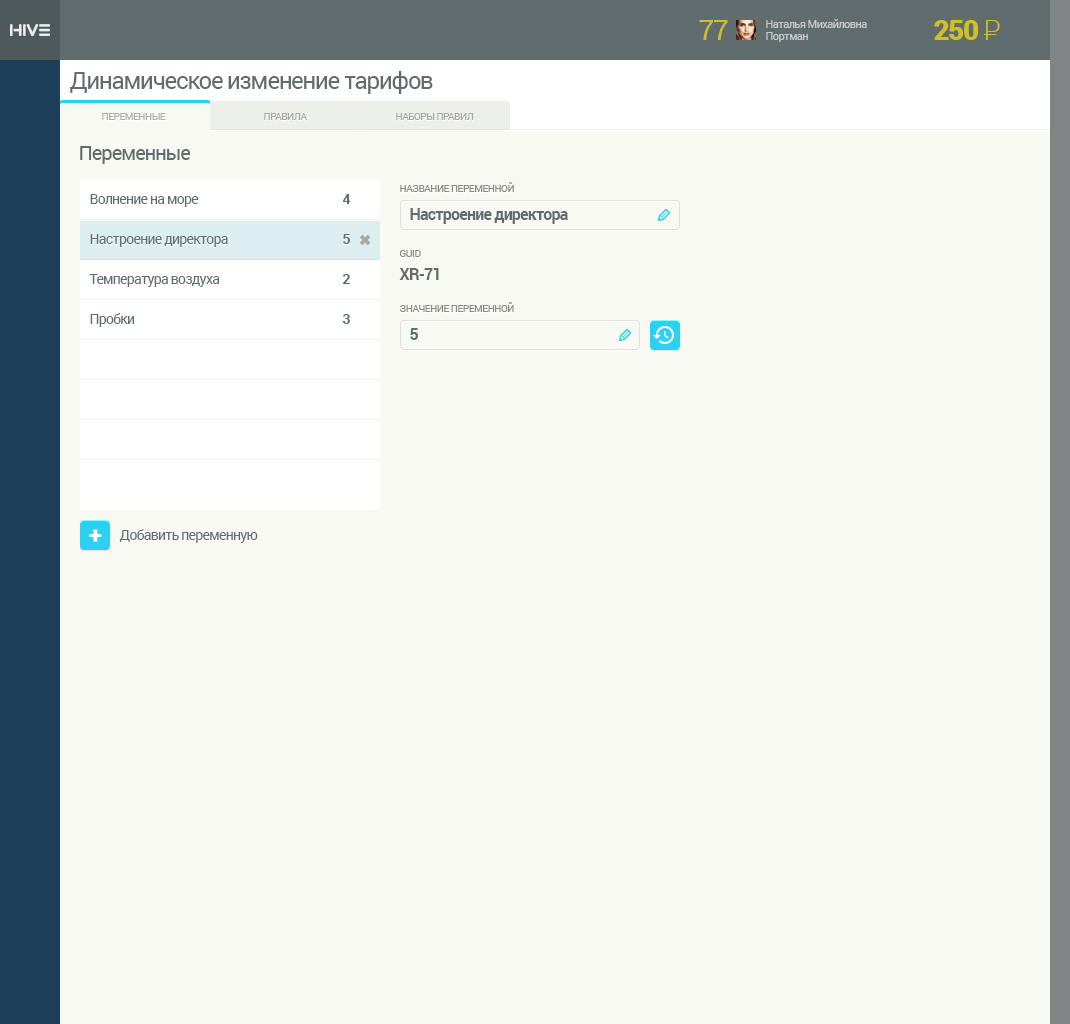This screenshot has width=1070, height=1024.
Task: Select Настроение директора list row
Action: [x=159, y=240]
